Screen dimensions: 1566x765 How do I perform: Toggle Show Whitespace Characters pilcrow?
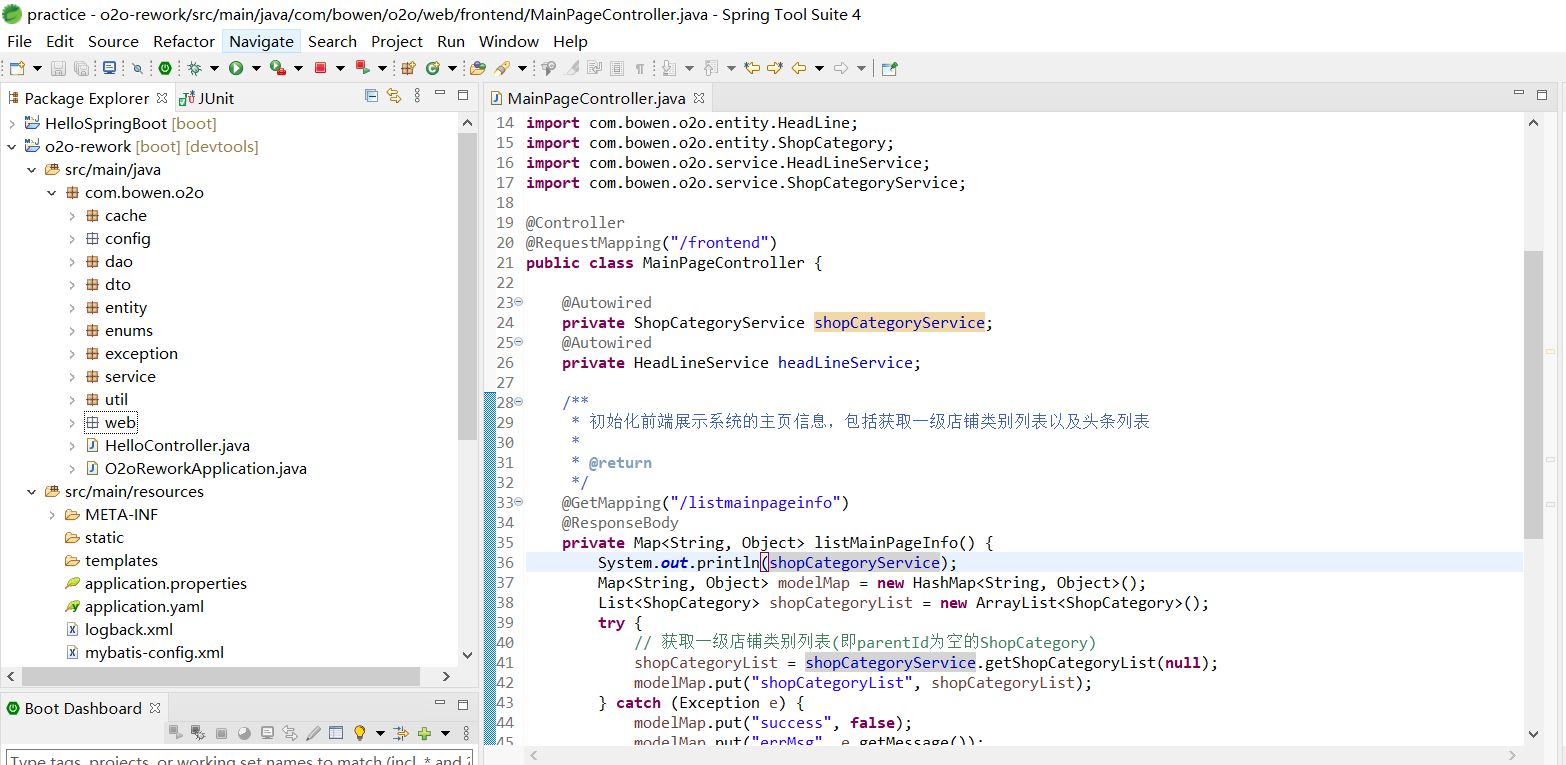coord(640,68)
